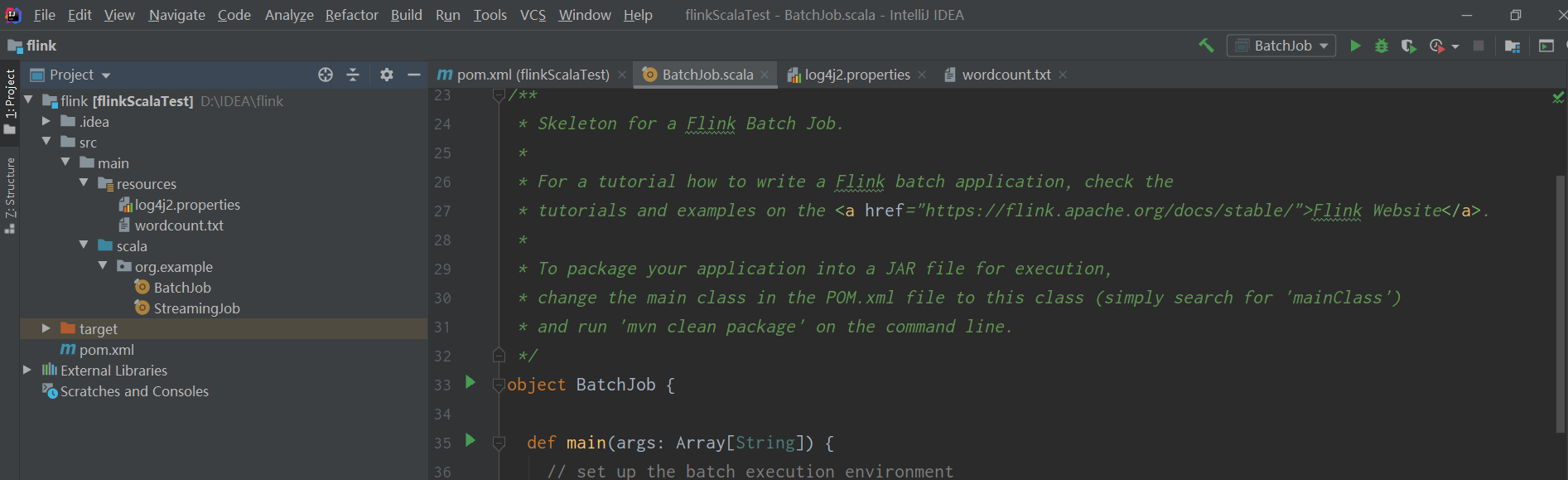1568x480 pixels.
Task: Click the editor vertical scrollbar
Action: [x=1561, y=303]
